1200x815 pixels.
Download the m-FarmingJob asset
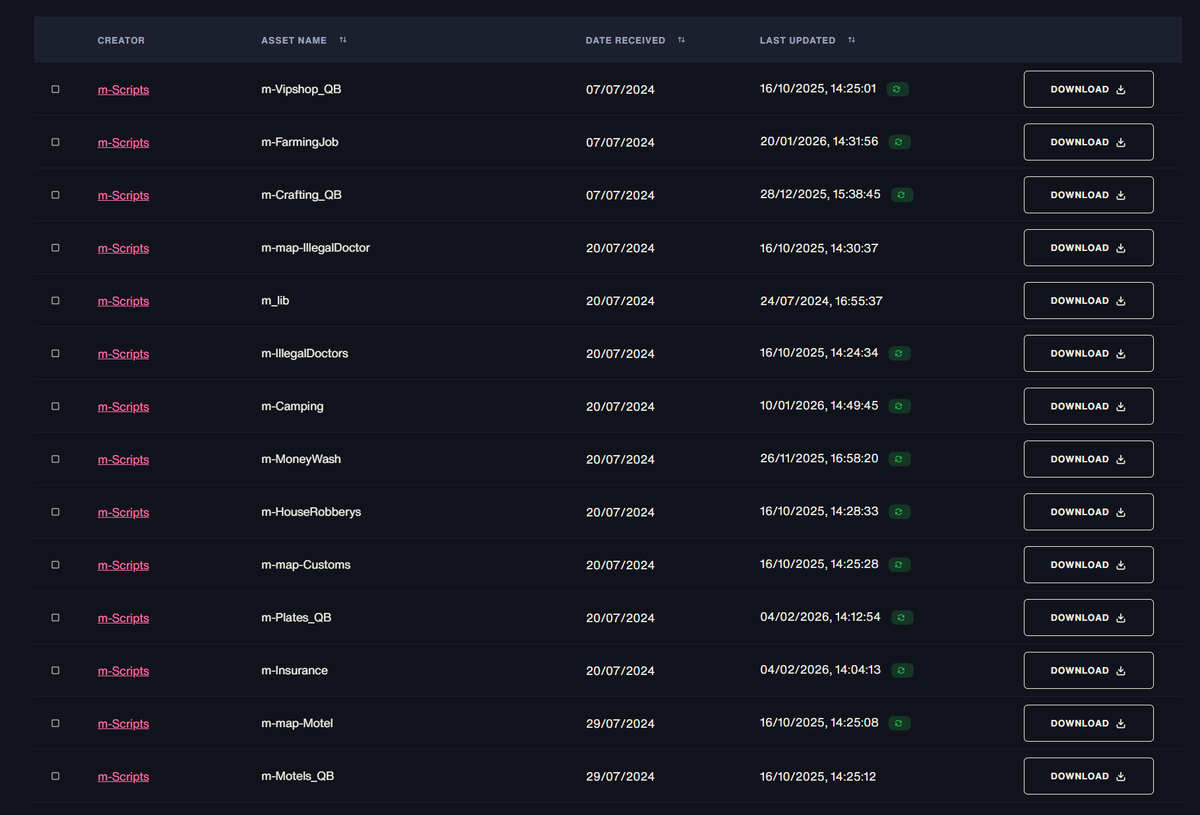coord(1088,142)
